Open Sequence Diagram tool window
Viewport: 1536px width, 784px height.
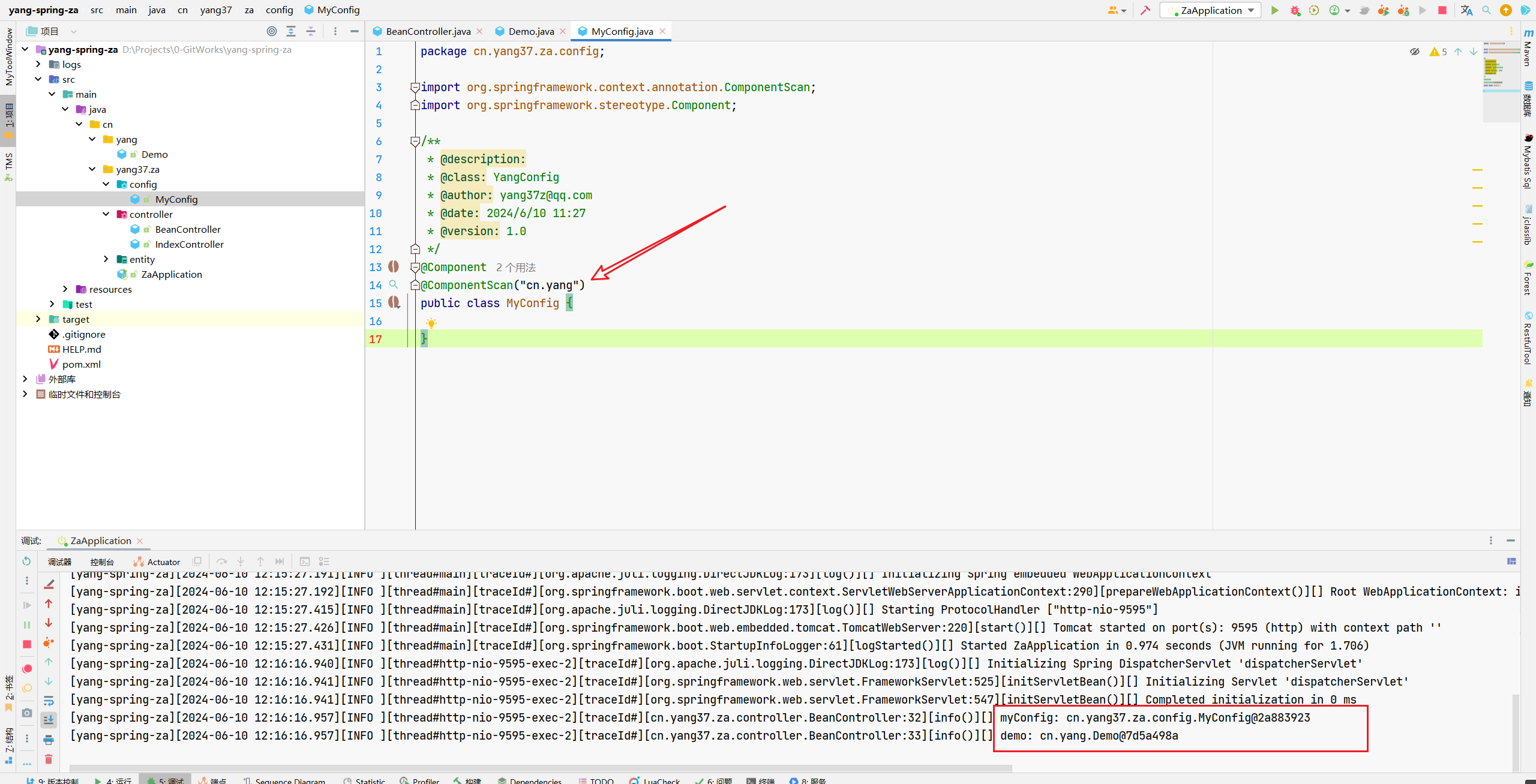click(284, 780)
